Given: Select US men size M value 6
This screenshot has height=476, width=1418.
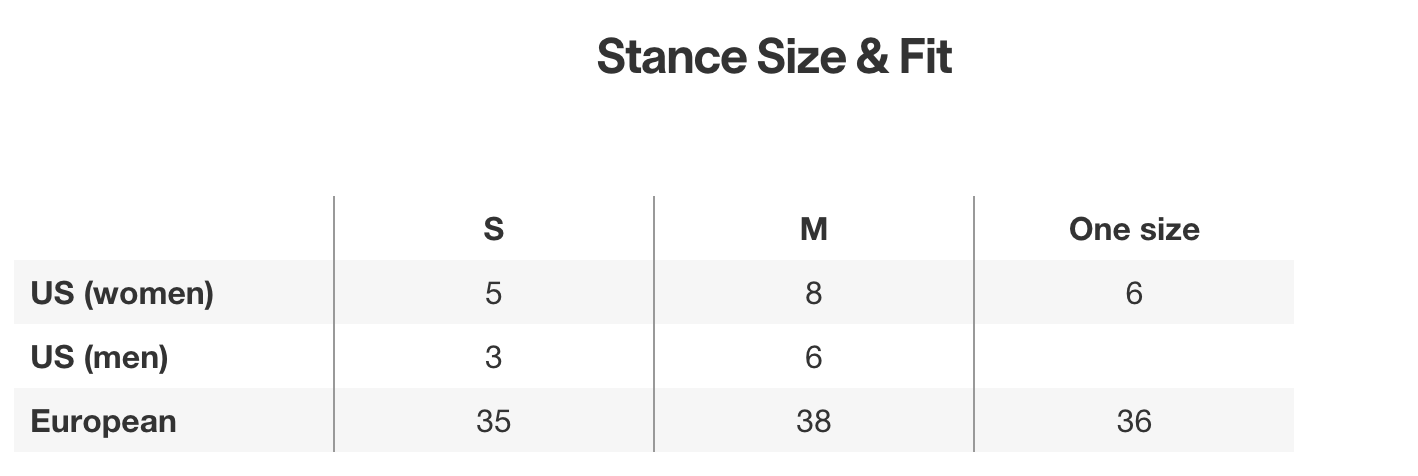Looking at the screenshot, I should click(x=813, y=357).
